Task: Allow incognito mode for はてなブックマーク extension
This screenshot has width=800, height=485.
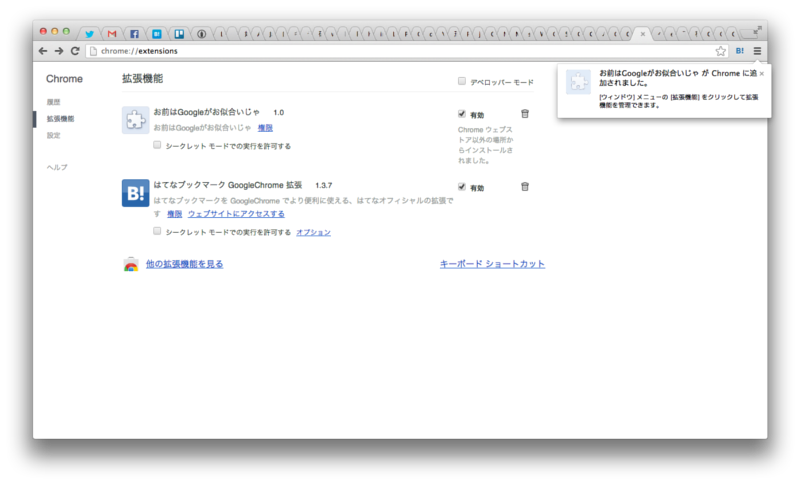Action: point(157,232)
